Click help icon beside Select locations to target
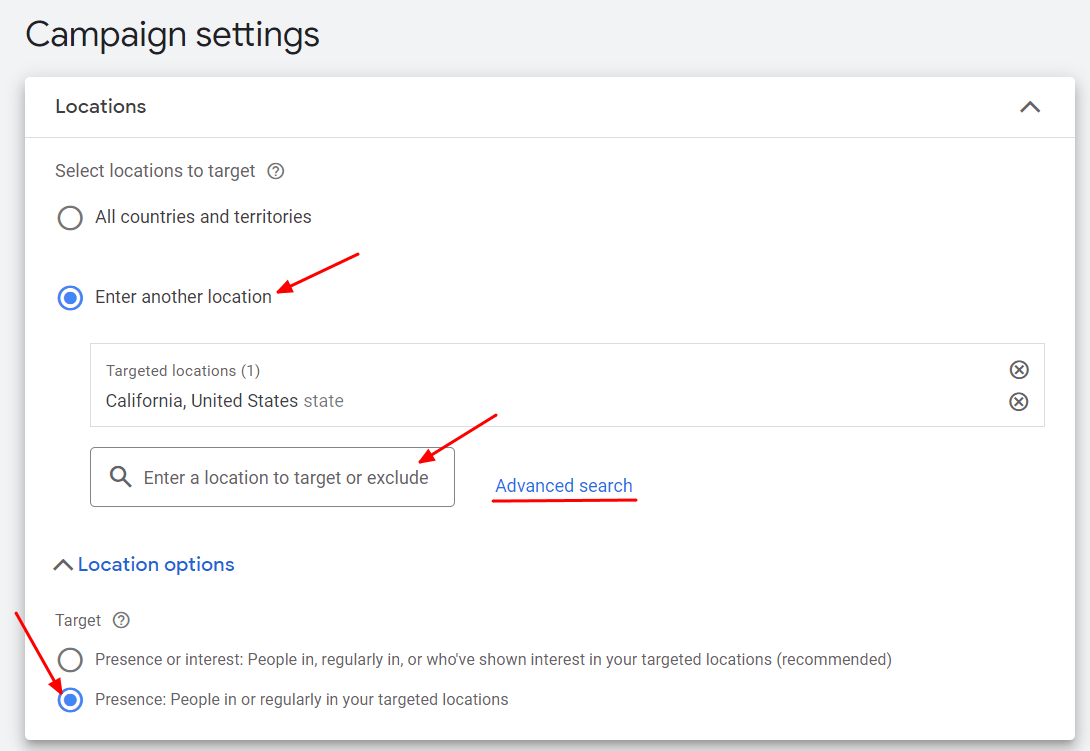The image size is (1090, 751). click(276, 171)
